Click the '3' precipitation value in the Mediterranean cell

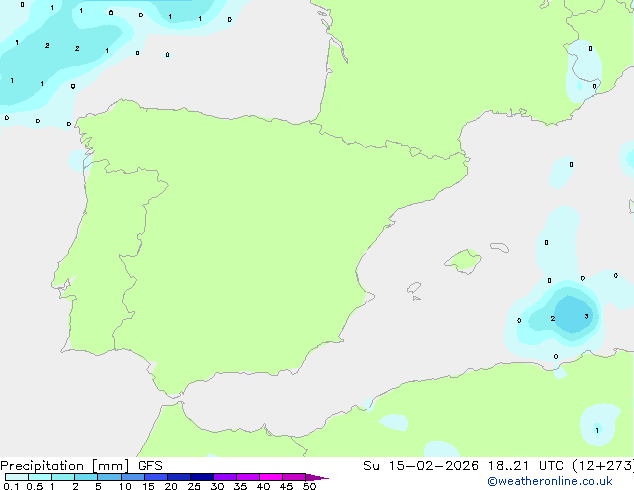coord(586,316)
